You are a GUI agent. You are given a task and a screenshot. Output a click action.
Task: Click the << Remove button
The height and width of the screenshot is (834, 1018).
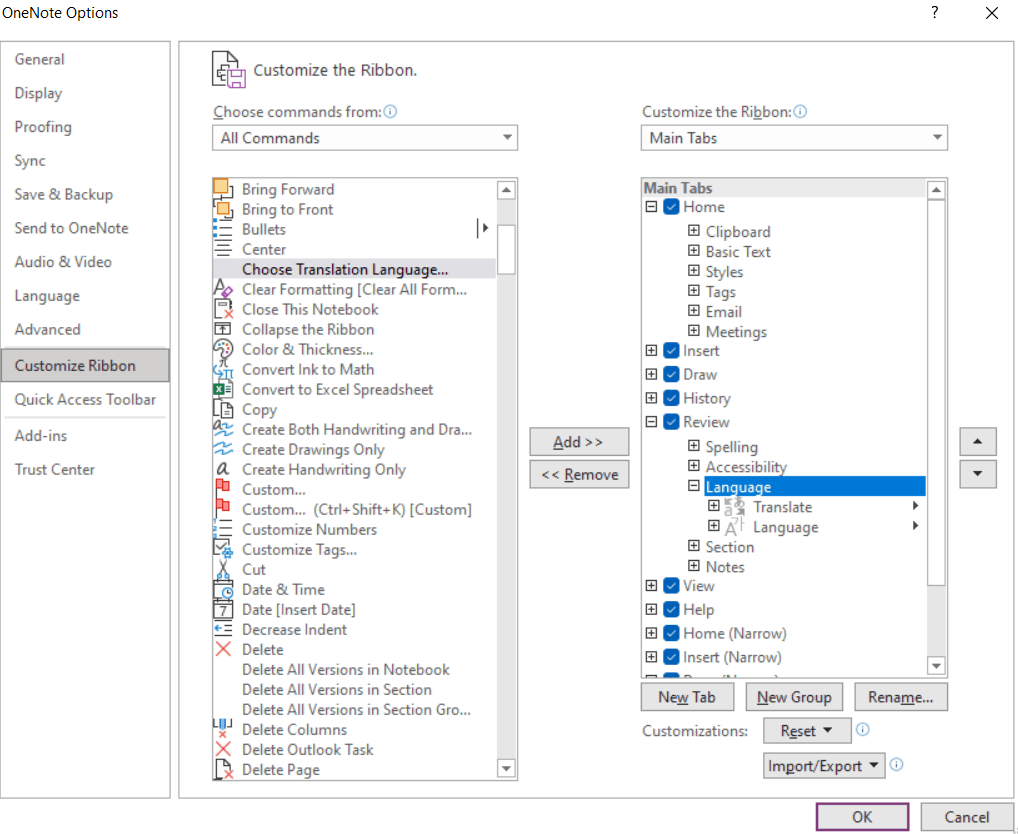click(578, 474)
